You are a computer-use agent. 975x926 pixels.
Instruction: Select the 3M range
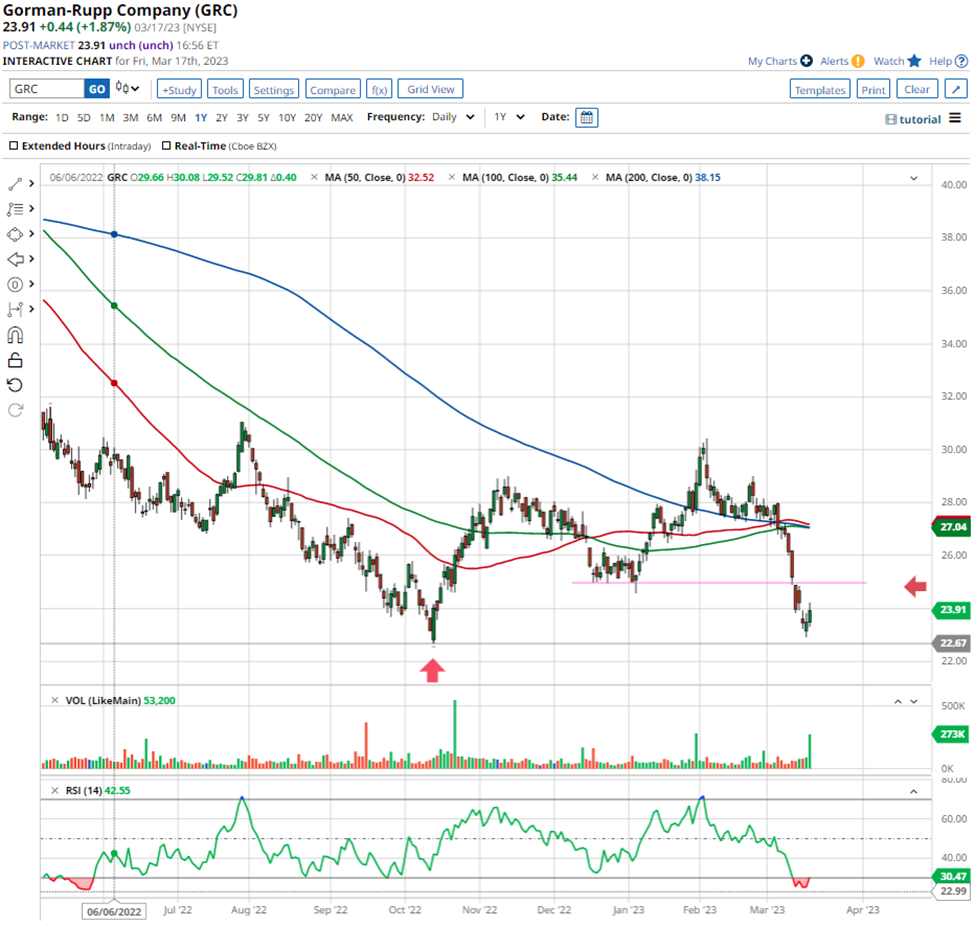pos(130,118)
